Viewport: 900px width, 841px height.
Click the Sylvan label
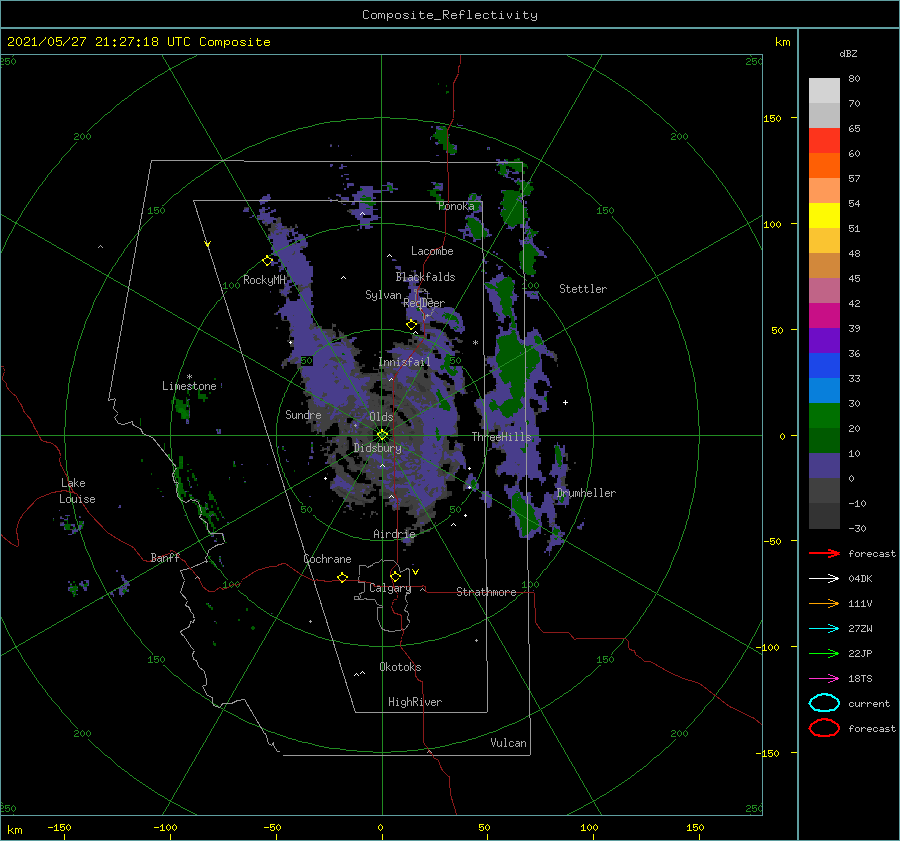click(x=383, y=295)
